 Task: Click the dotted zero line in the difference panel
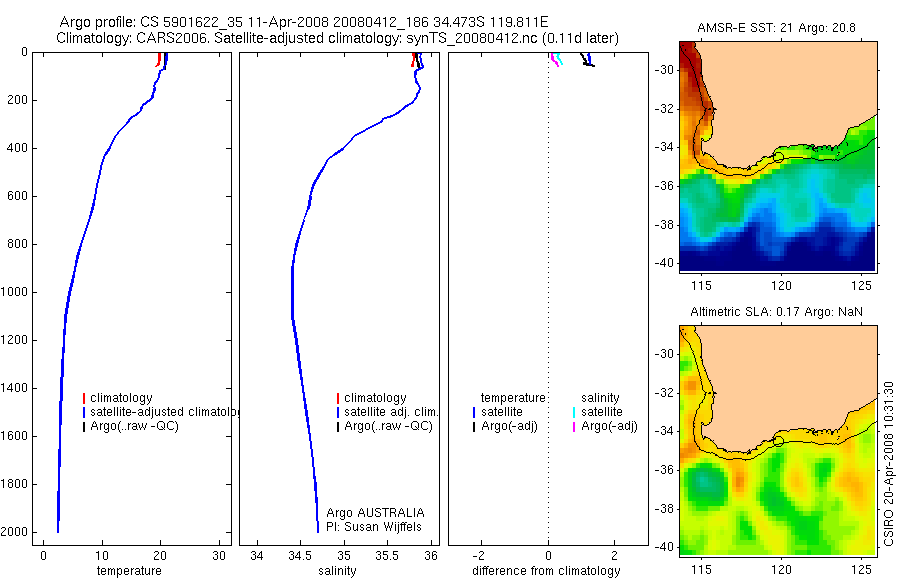(549, 299)
